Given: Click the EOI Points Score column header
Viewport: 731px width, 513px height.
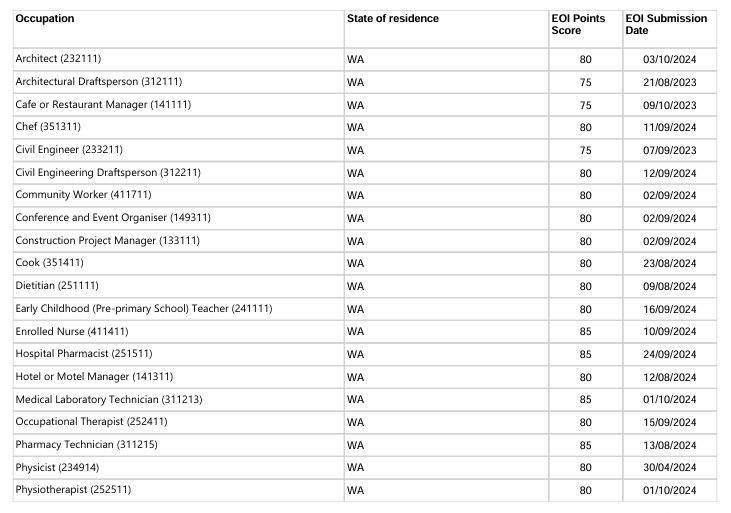Looking at the screenshot, I should click(x=579, y=24).
